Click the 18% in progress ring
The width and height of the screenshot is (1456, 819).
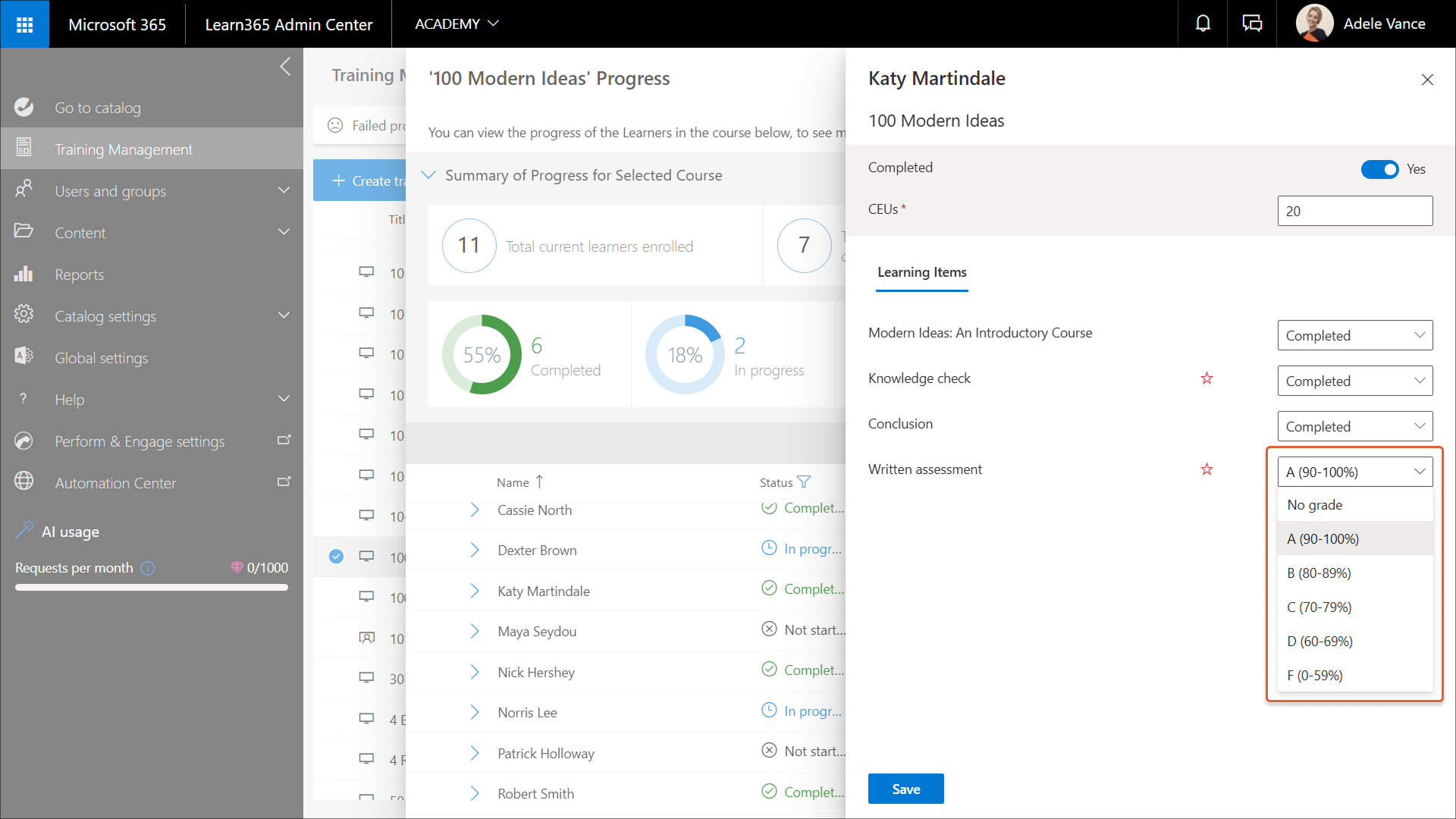(x=685, y=354)
